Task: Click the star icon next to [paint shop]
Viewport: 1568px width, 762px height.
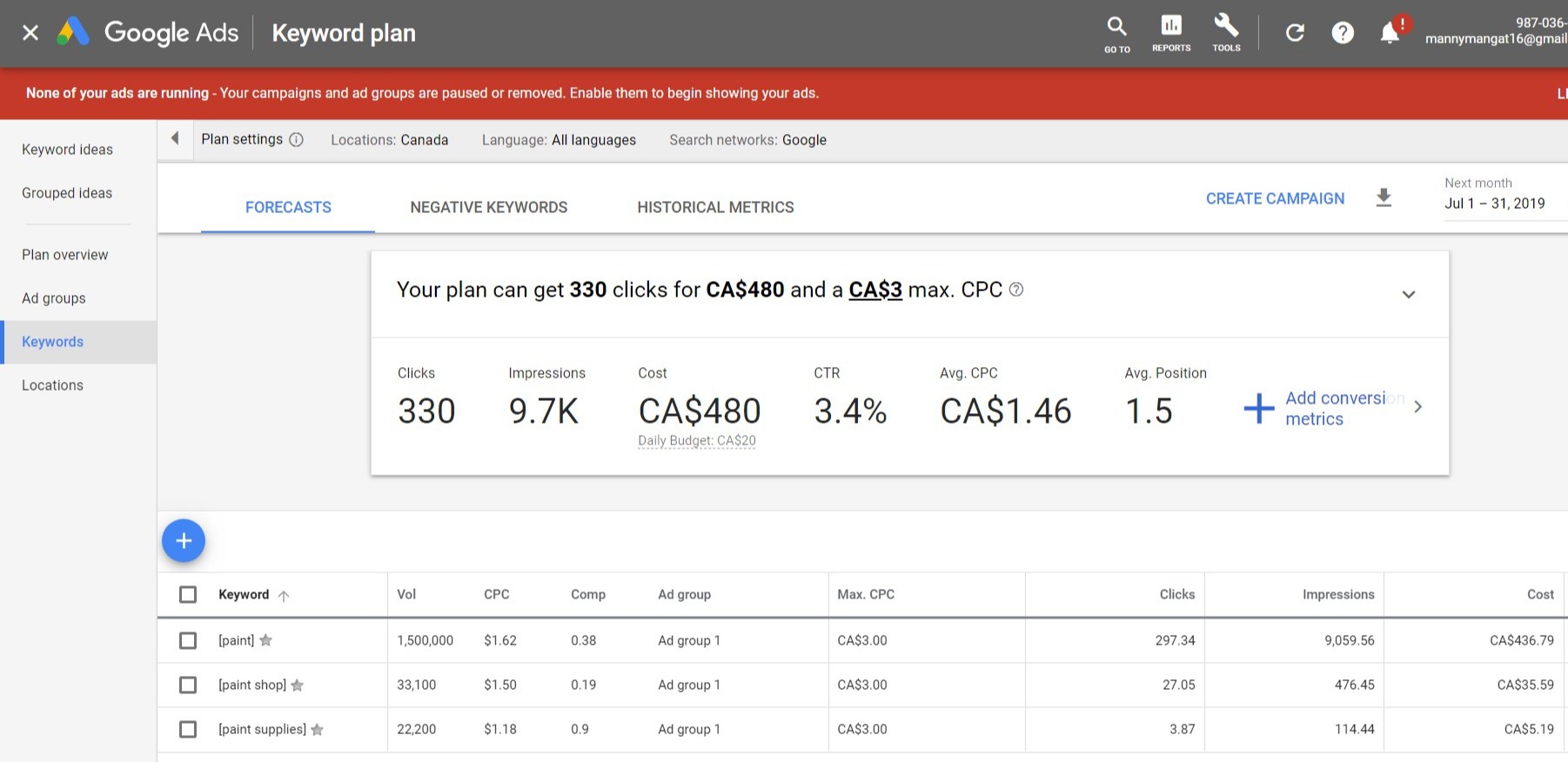Action: point(298,685)
